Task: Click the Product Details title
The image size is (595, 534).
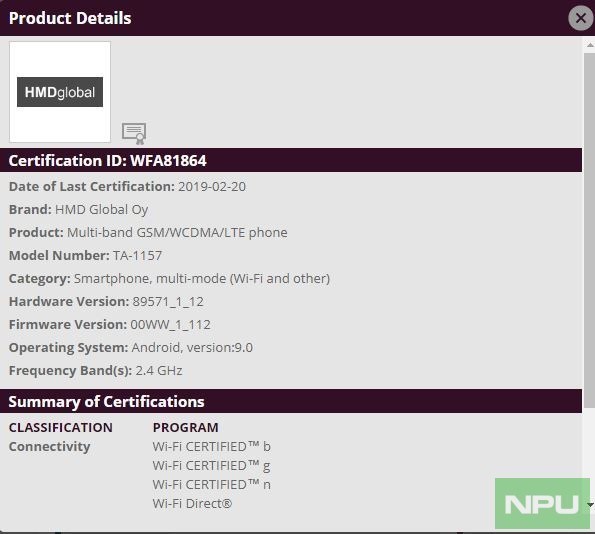Action: pyautogui.click(x=70, y=18)
